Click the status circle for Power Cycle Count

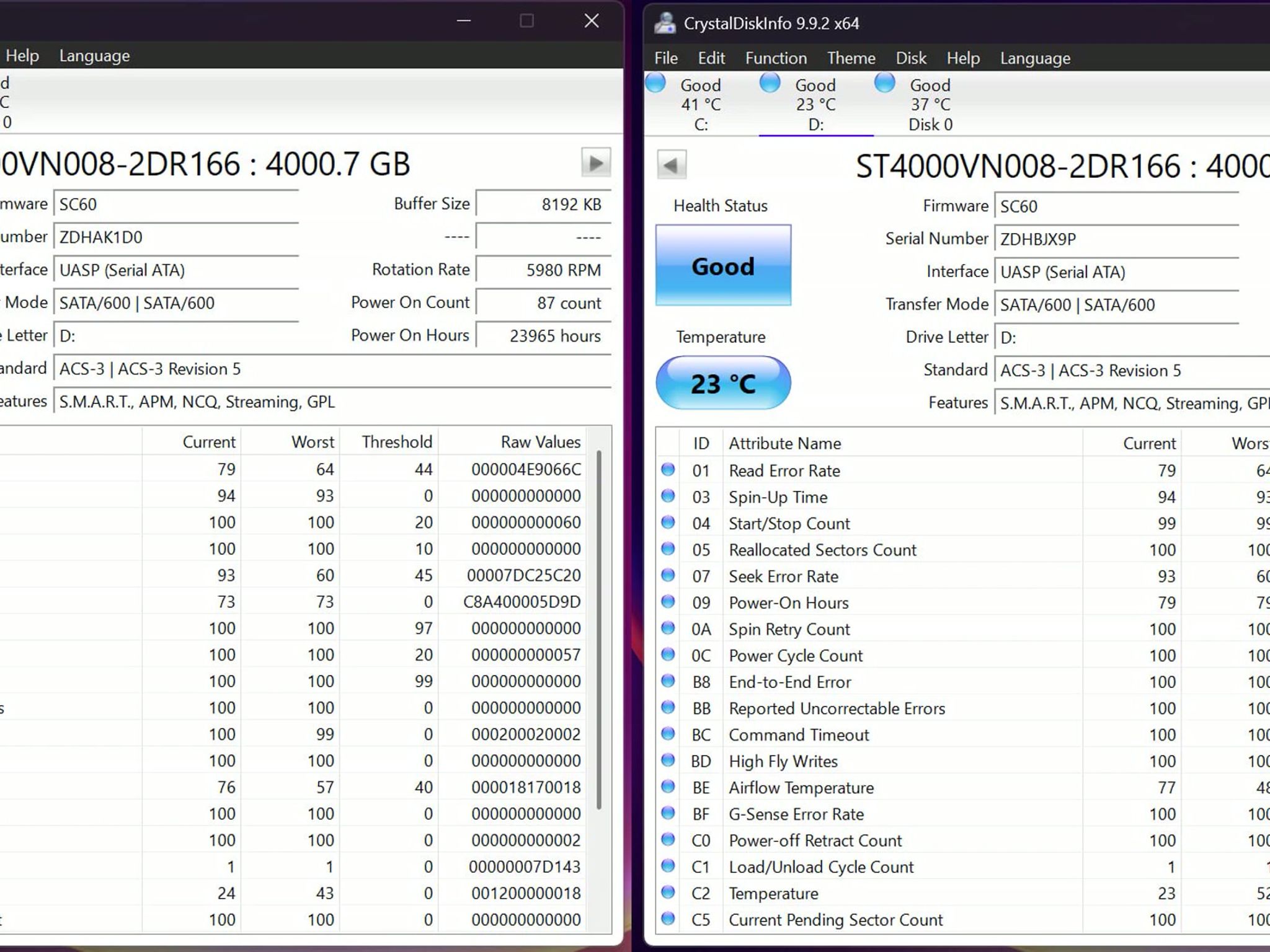668,654
